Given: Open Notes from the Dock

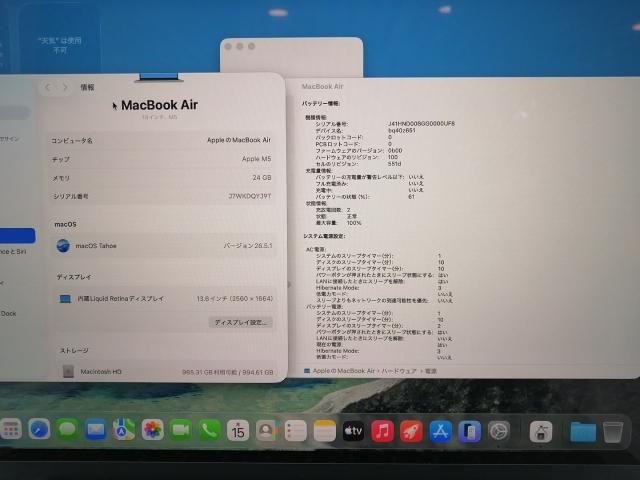Looking at the screenshot, I should click(x=324, y=431).
